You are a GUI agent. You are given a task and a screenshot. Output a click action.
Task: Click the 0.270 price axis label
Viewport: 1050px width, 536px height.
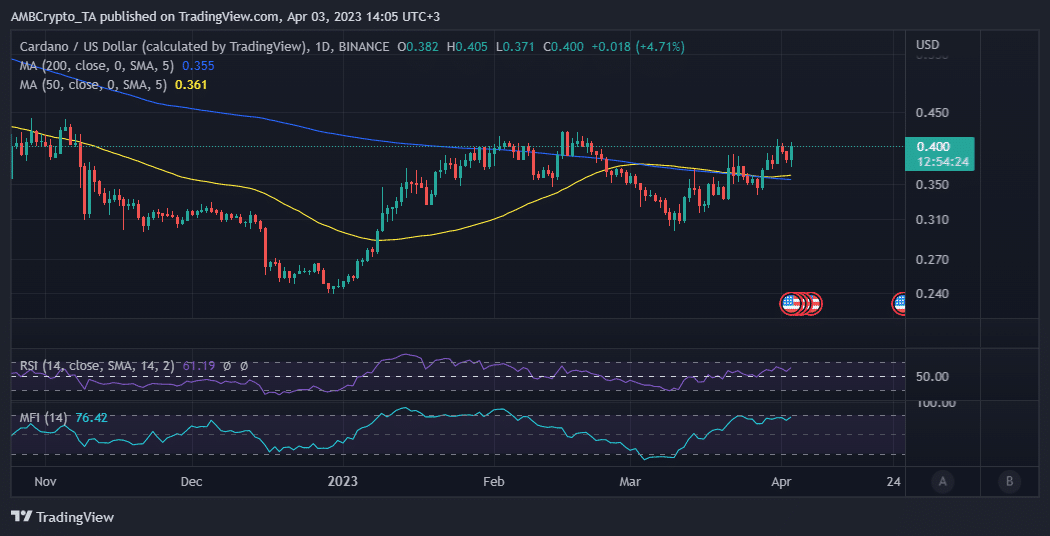[933, 259]
